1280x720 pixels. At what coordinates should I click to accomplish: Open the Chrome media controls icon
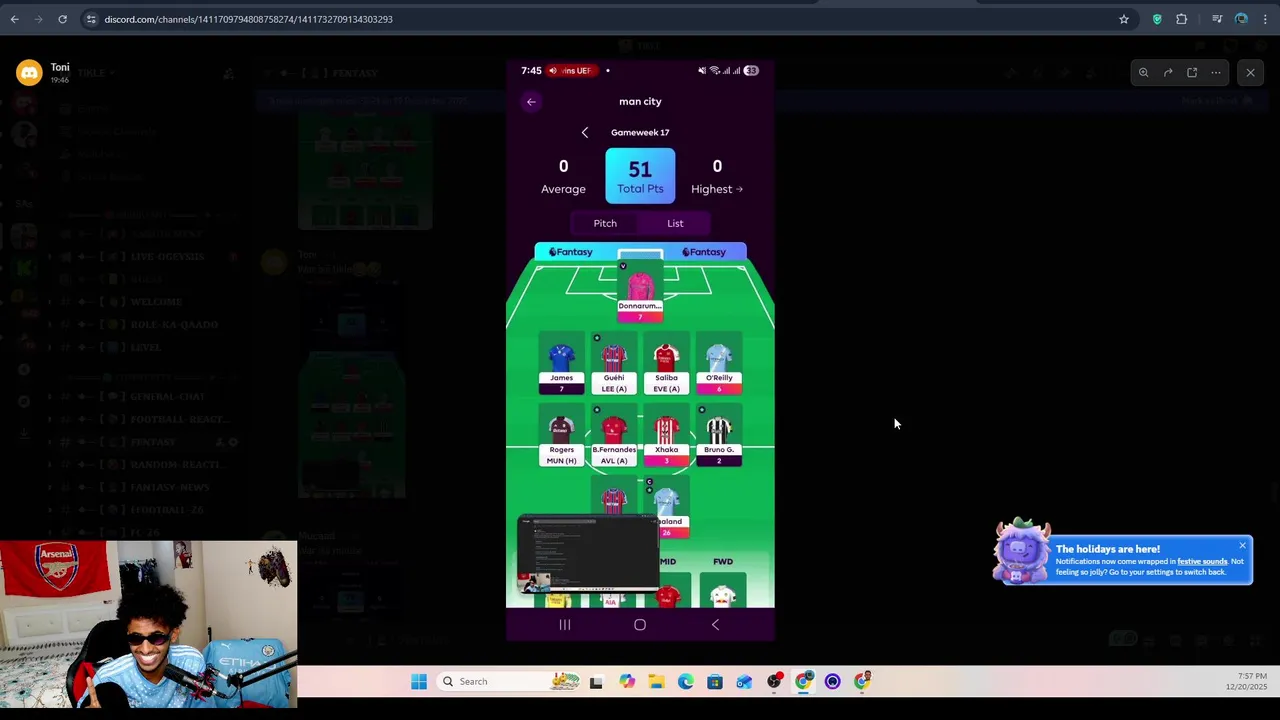(1217, 19)
